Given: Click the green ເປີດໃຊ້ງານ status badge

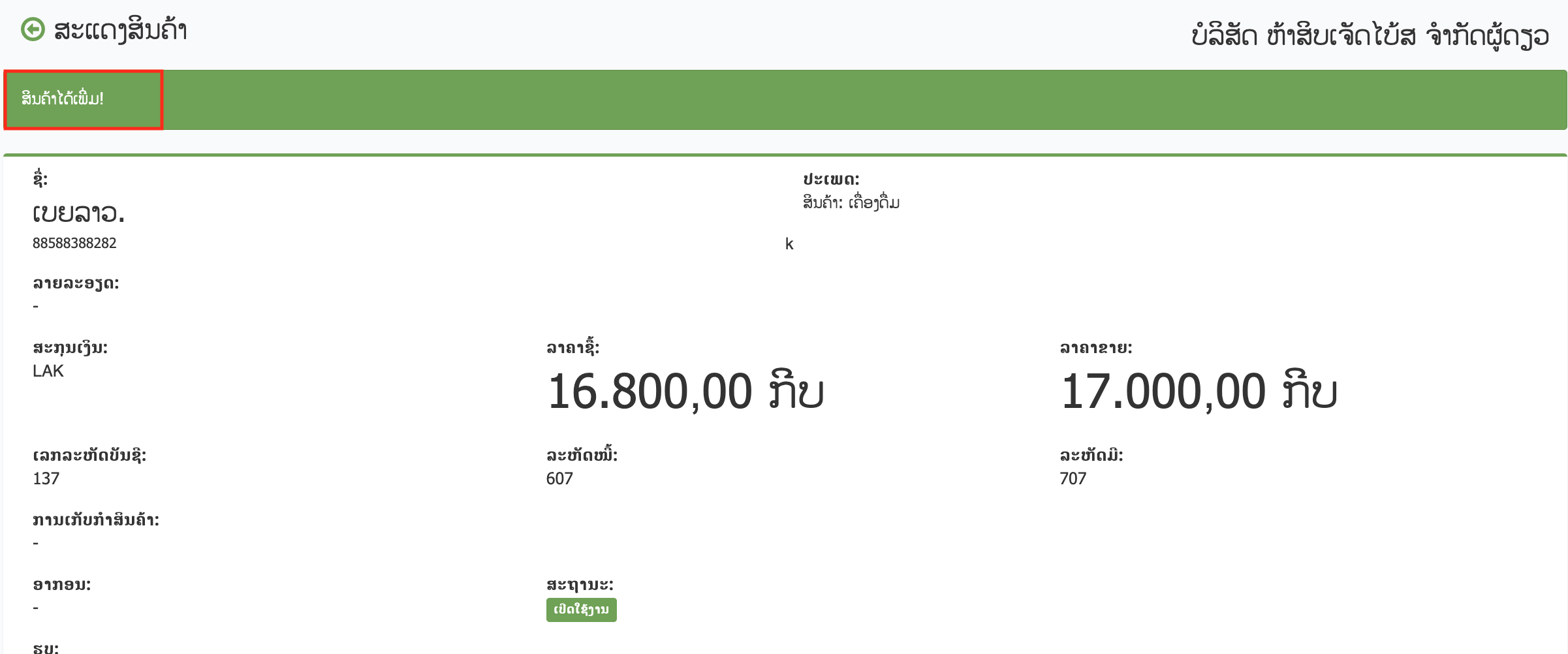Looking at the screenshot, I should pos(582,610).
